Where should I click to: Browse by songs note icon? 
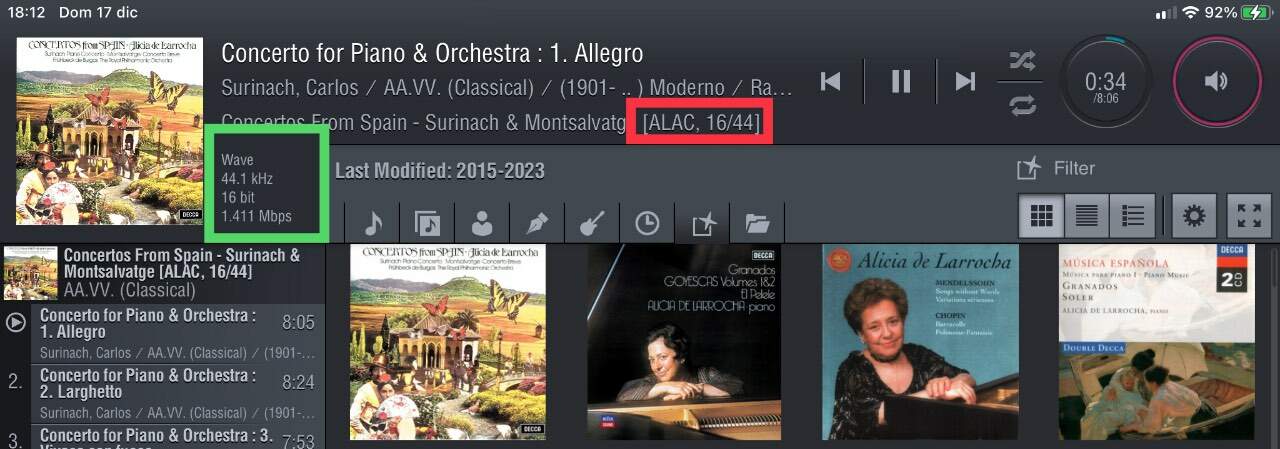[x=373, y=222]
